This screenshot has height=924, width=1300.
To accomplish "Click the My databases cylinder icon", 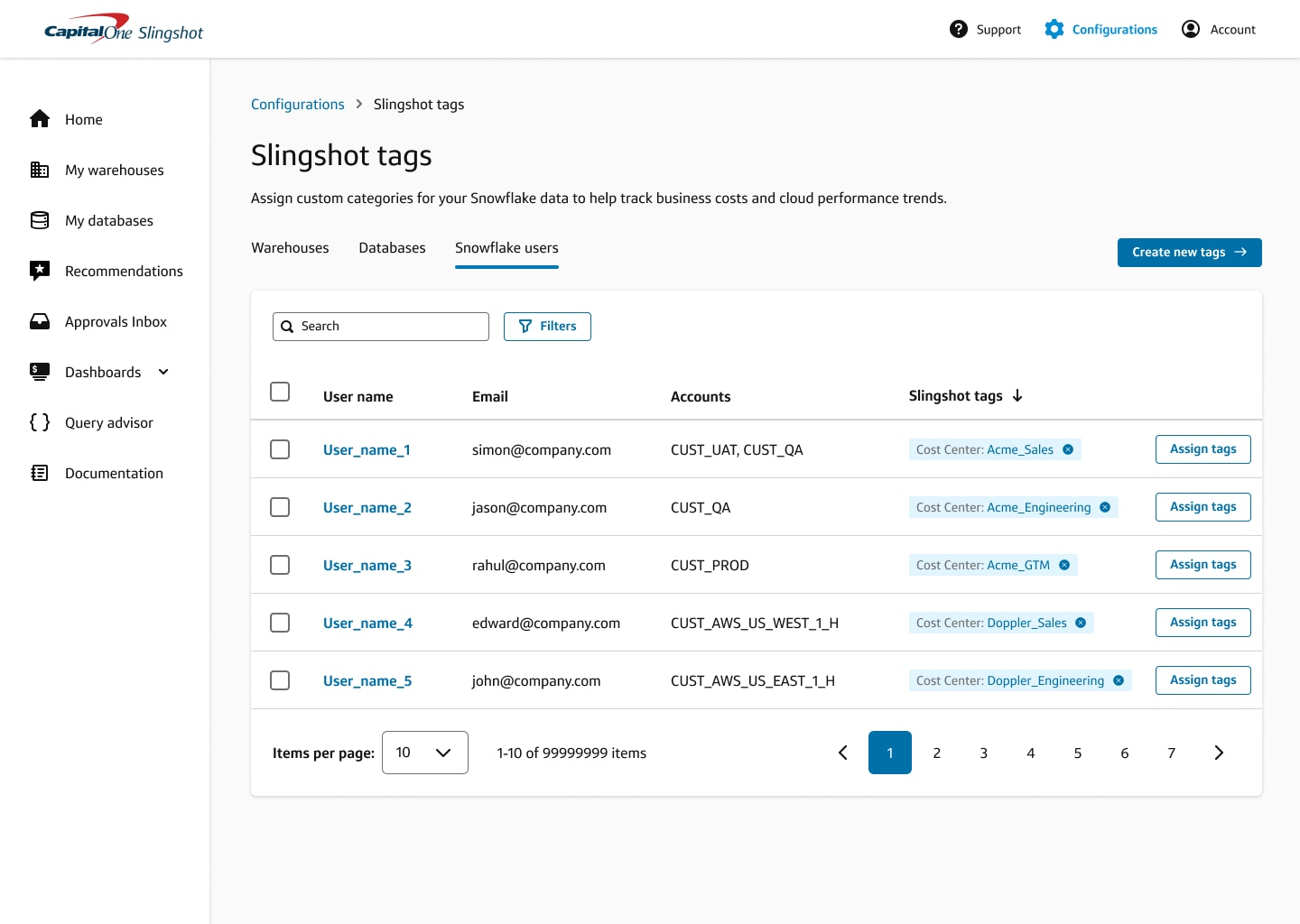I will click(x=40, y=220).
